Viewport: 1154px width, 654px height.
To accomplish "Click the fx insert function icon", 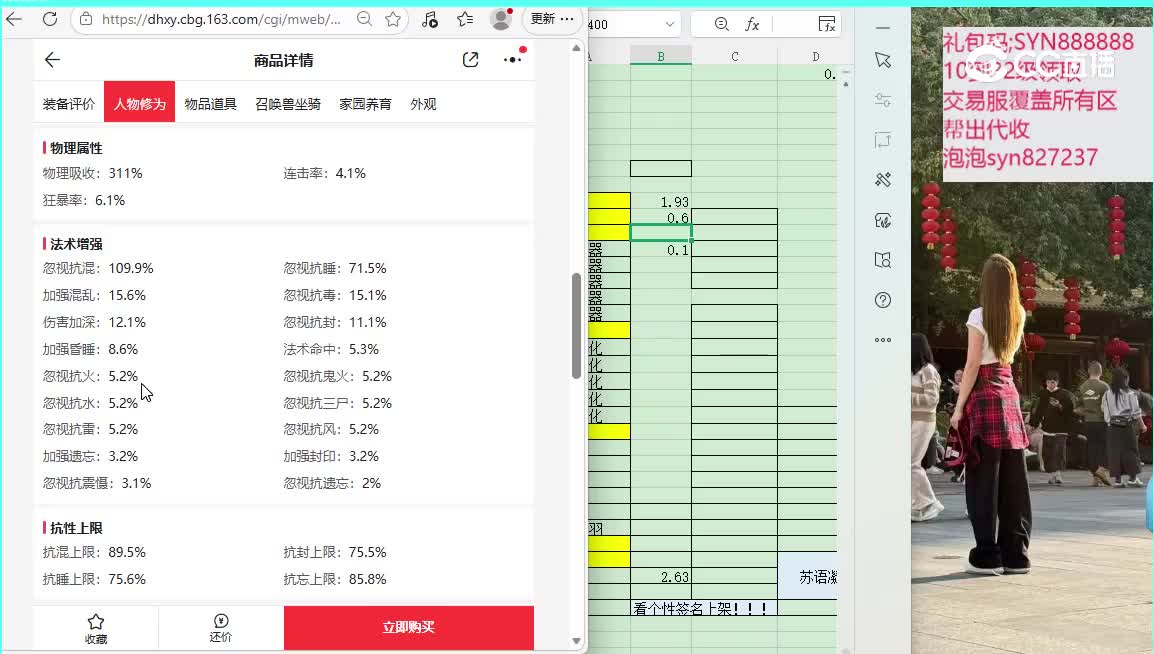I will click(752, 25).
